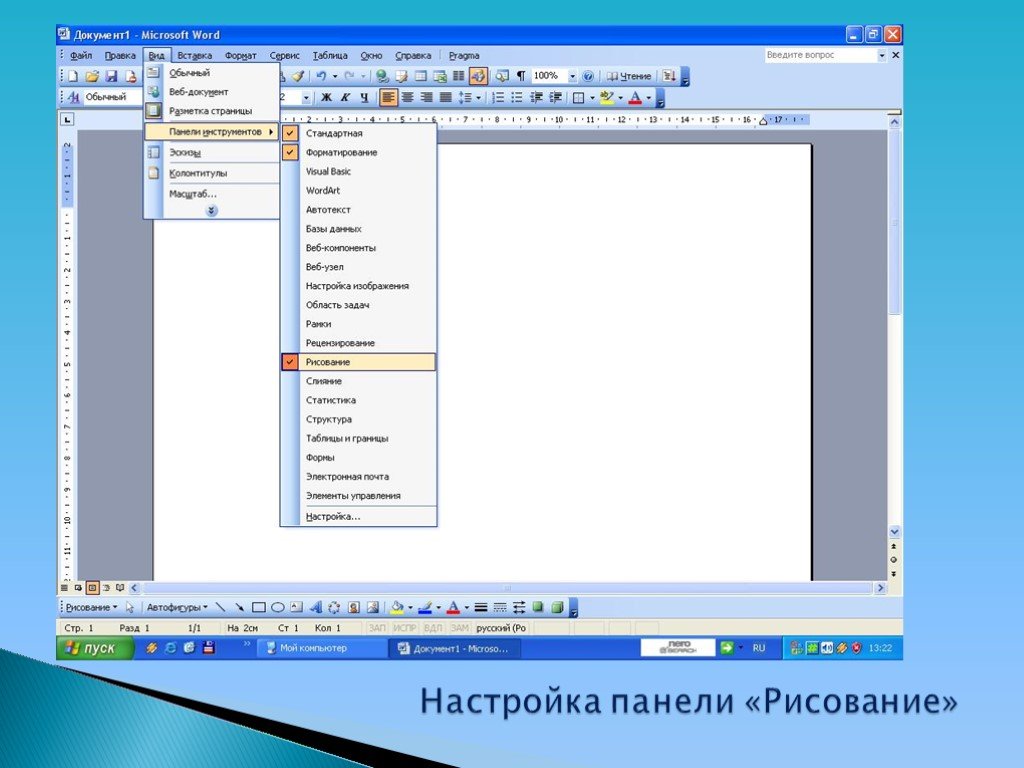Open the font size dropdown arrow
The width and height of the screenshot is (1024, 768).
tap(306, 98)
